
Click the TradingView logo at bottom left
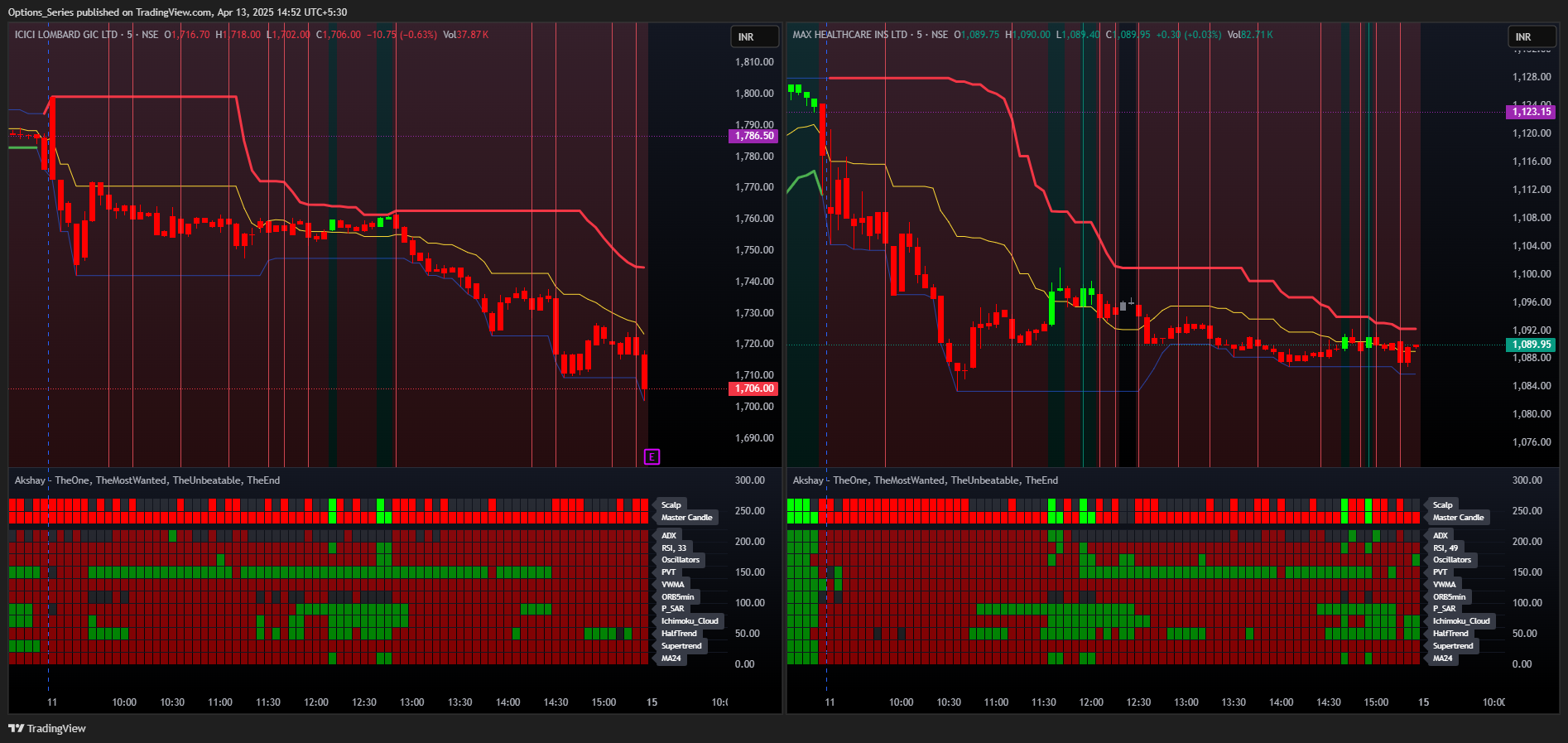coord(47,728)
